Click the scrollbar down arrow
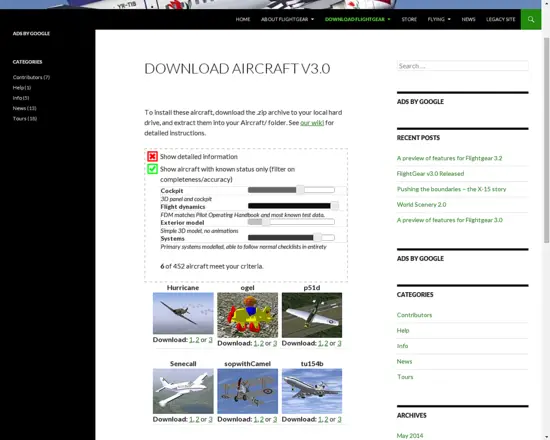 tap(546, 437)
